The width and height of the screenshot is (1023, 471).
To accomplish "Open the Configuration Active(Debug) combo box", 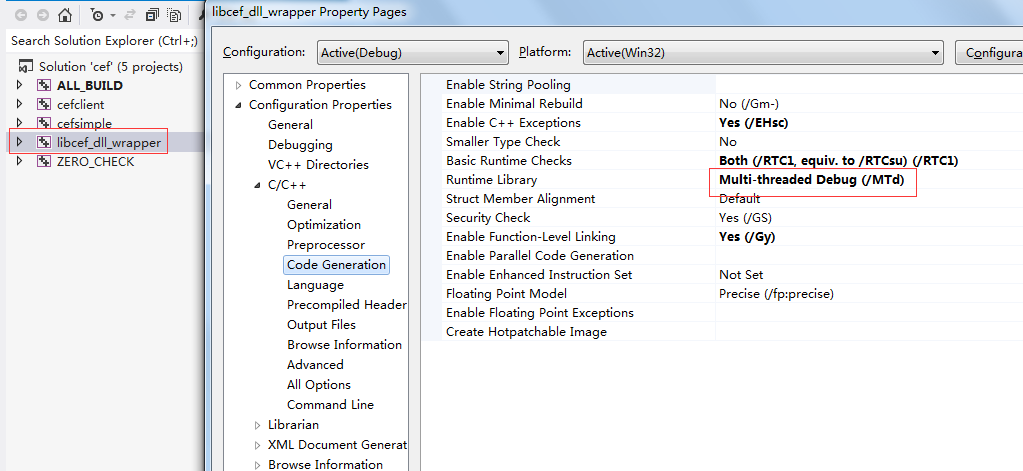I will [413, 53].
